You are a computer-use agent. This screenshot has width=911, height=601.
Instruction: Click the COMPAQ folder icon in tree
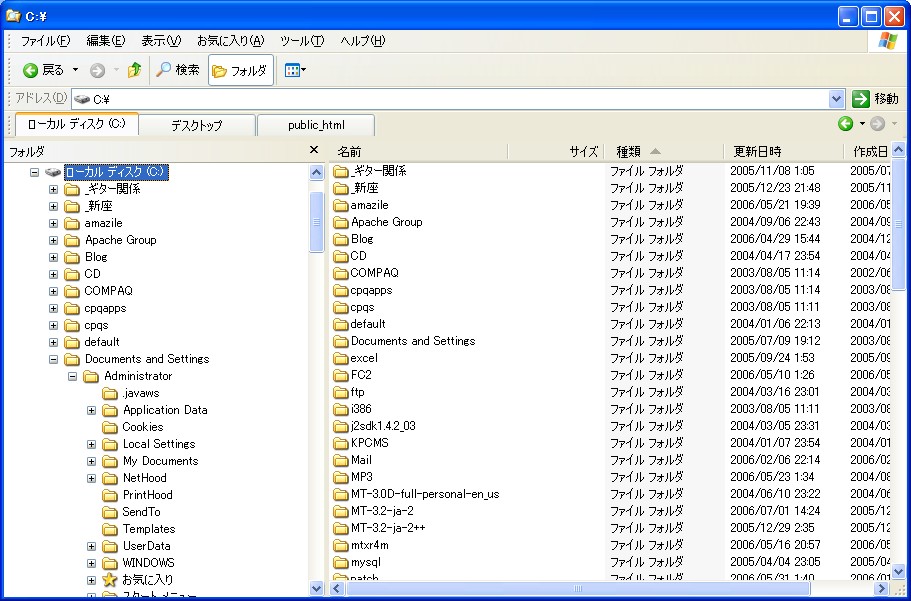[x=71, y=291]
